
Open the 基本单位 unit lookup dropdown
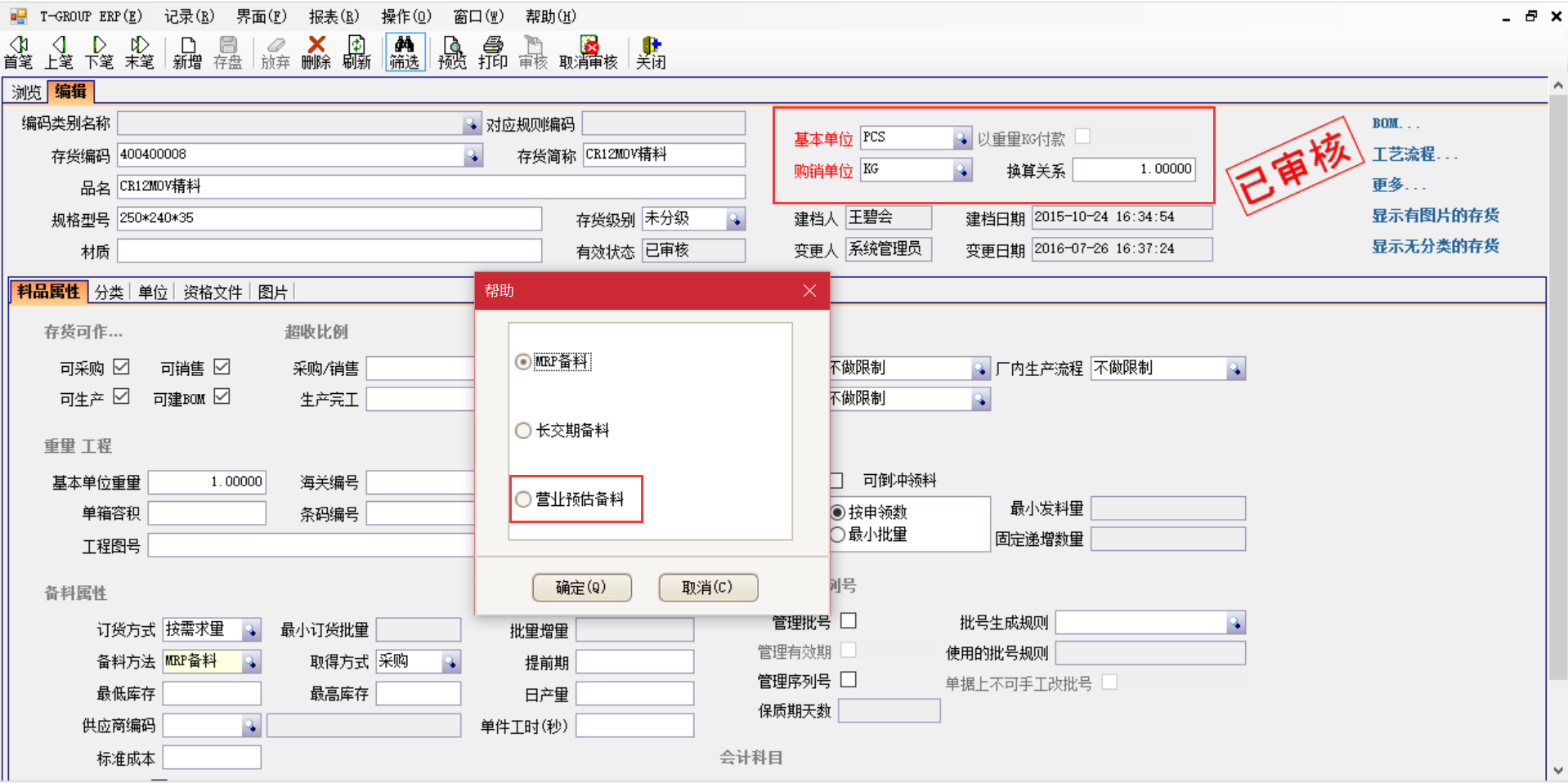(963, 136)
